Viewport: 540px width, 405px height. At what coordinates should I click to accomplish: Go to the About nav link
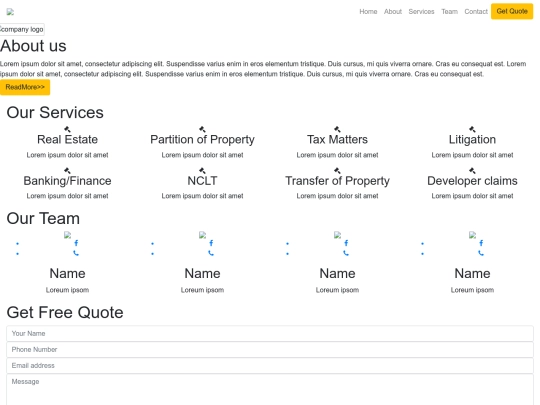click(x=393, y=12)
